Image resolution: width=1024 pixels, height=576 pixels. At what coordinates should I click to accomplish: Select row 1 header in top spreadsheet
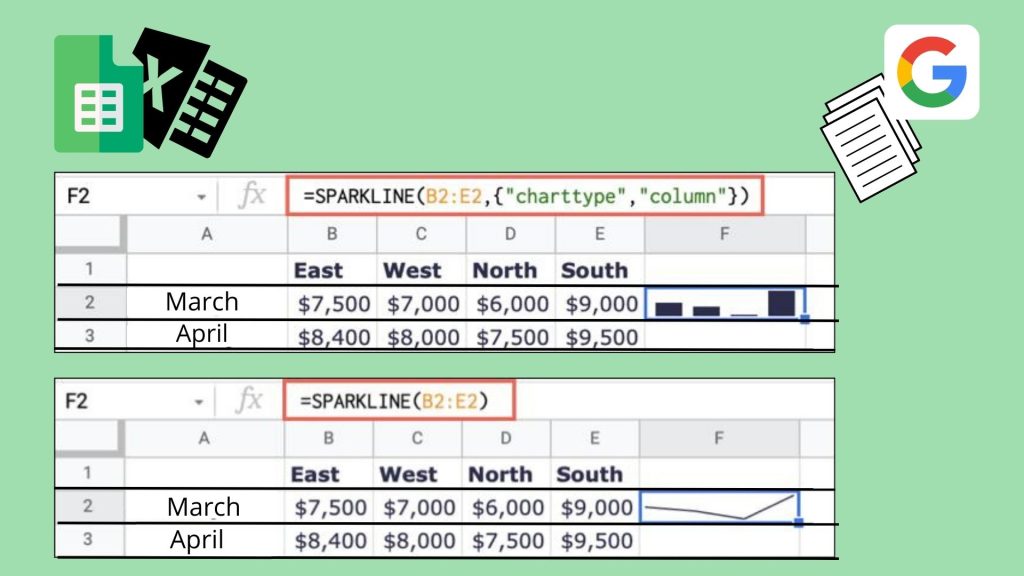point(90,269)
